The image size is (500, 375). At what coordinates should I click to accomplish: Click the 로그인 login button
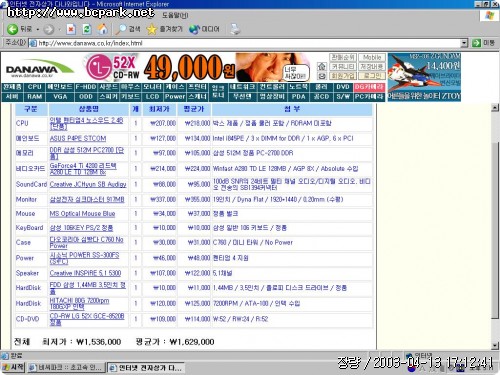(372, 76)
